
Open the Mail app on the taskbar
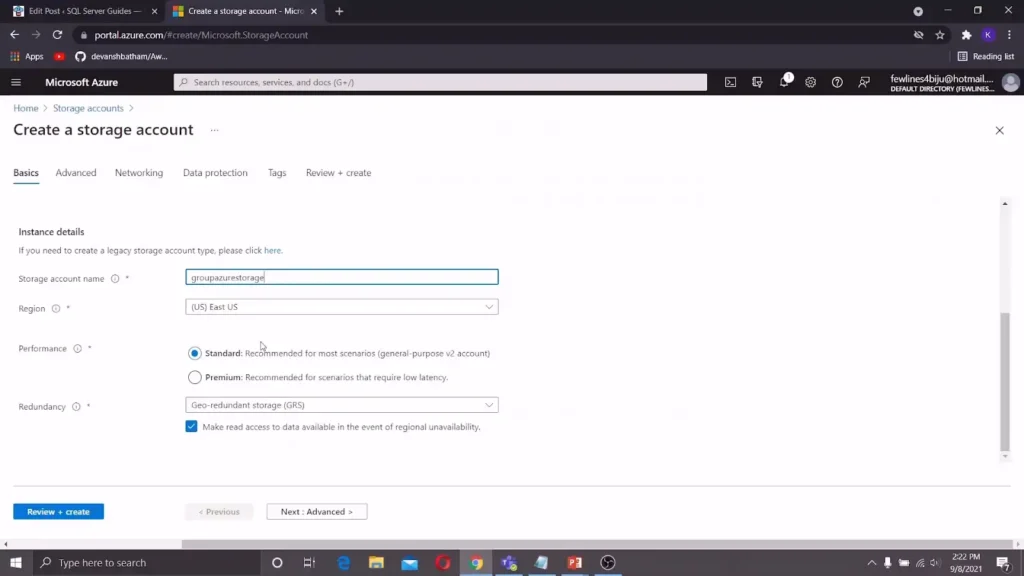tap(409, 562)
